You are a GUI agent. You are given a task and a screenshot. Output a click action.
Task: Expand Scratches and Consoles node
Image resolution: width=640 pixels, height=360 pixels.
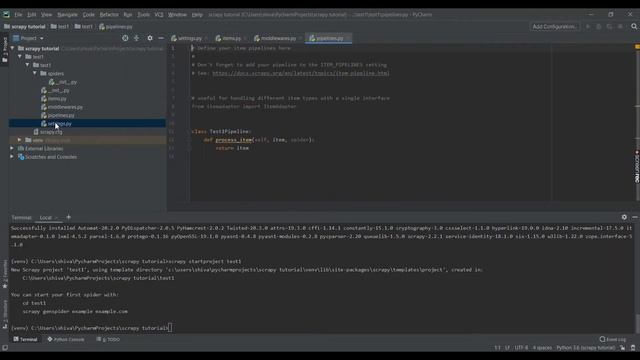12,157
